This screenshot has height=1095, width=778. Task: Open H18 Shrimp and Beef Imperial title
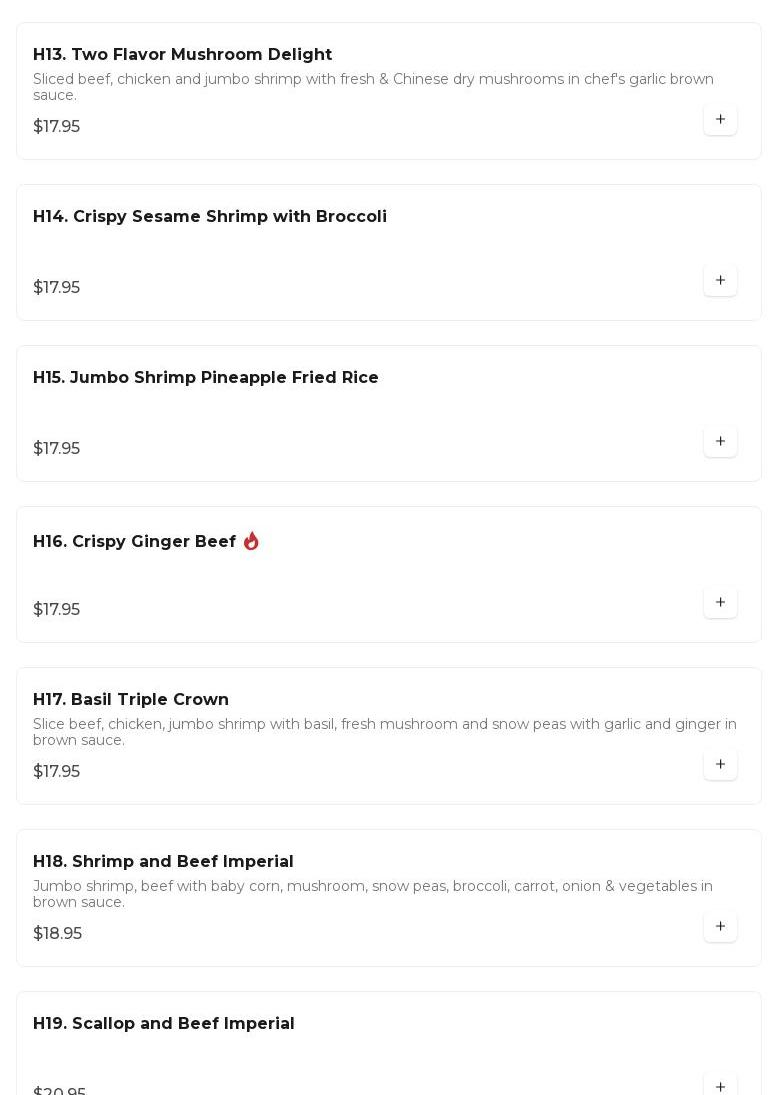(x=163, y=862)
